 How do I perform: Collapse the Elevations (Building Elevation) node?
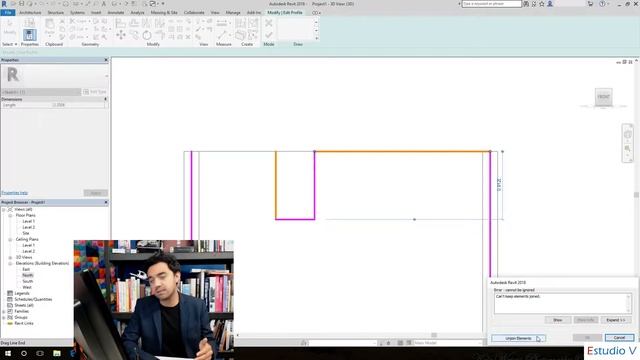point(10,264)
